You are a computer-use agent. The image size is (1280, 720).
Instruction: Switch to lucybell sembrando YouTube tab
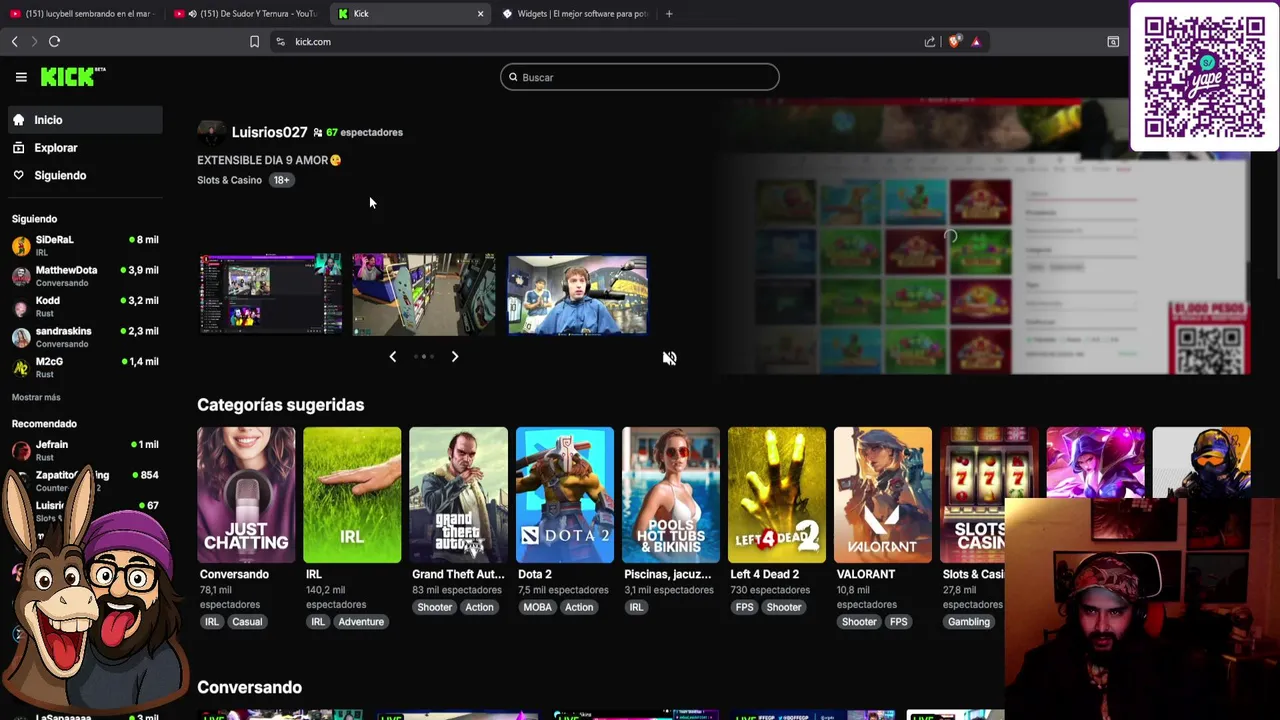pos(80,14)
